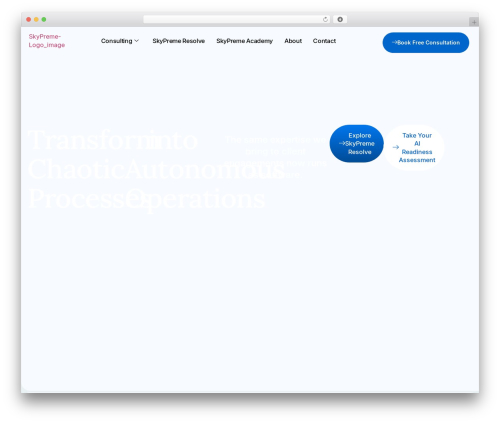The width and height of the screenshot is (500, 423).
Task: Open SkyPreme Academy in navigation
Action: pos(244,41)
